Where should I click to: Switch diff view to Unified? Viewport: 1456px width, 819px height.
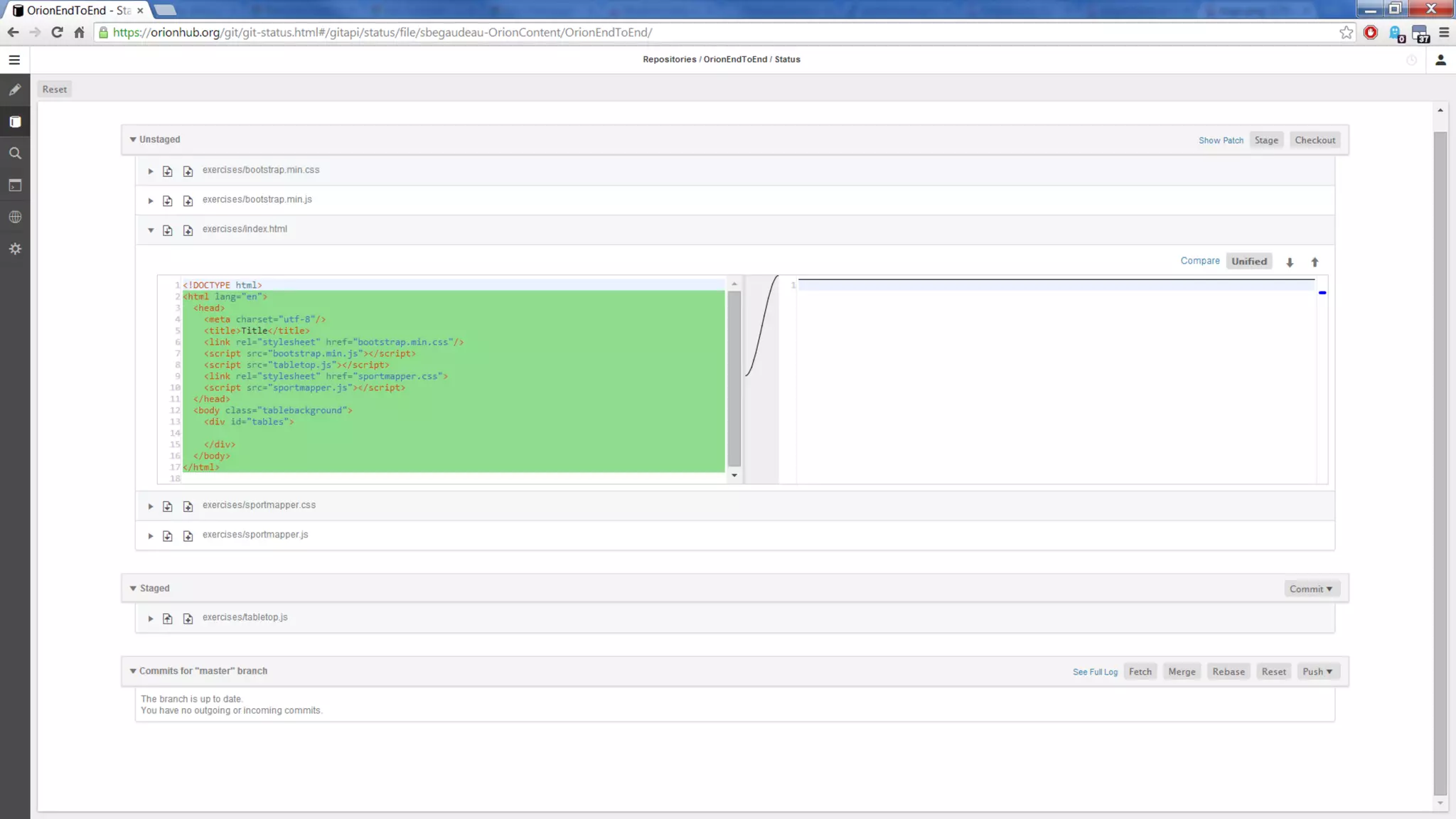(x=1249, y=262)
